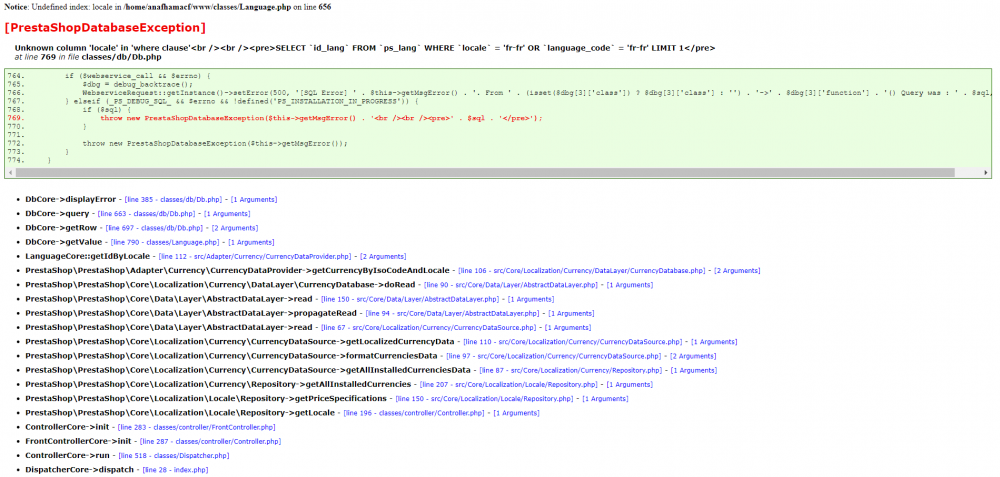Open the line 28 index.php link
The height and width of the screenshot is (477, 1000).
point(176,470)
